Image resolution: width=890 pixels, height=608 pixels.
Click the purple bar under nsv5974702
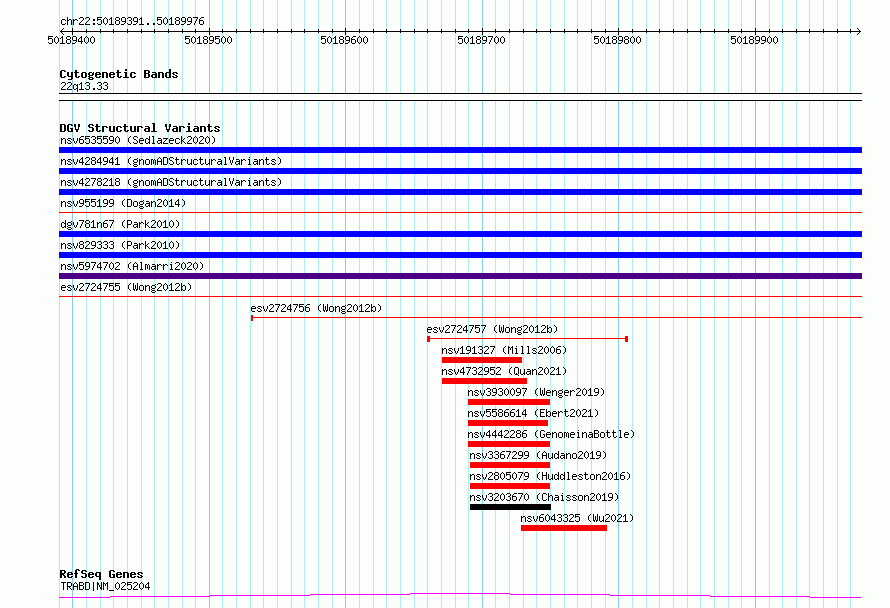[x=460, y=276]
